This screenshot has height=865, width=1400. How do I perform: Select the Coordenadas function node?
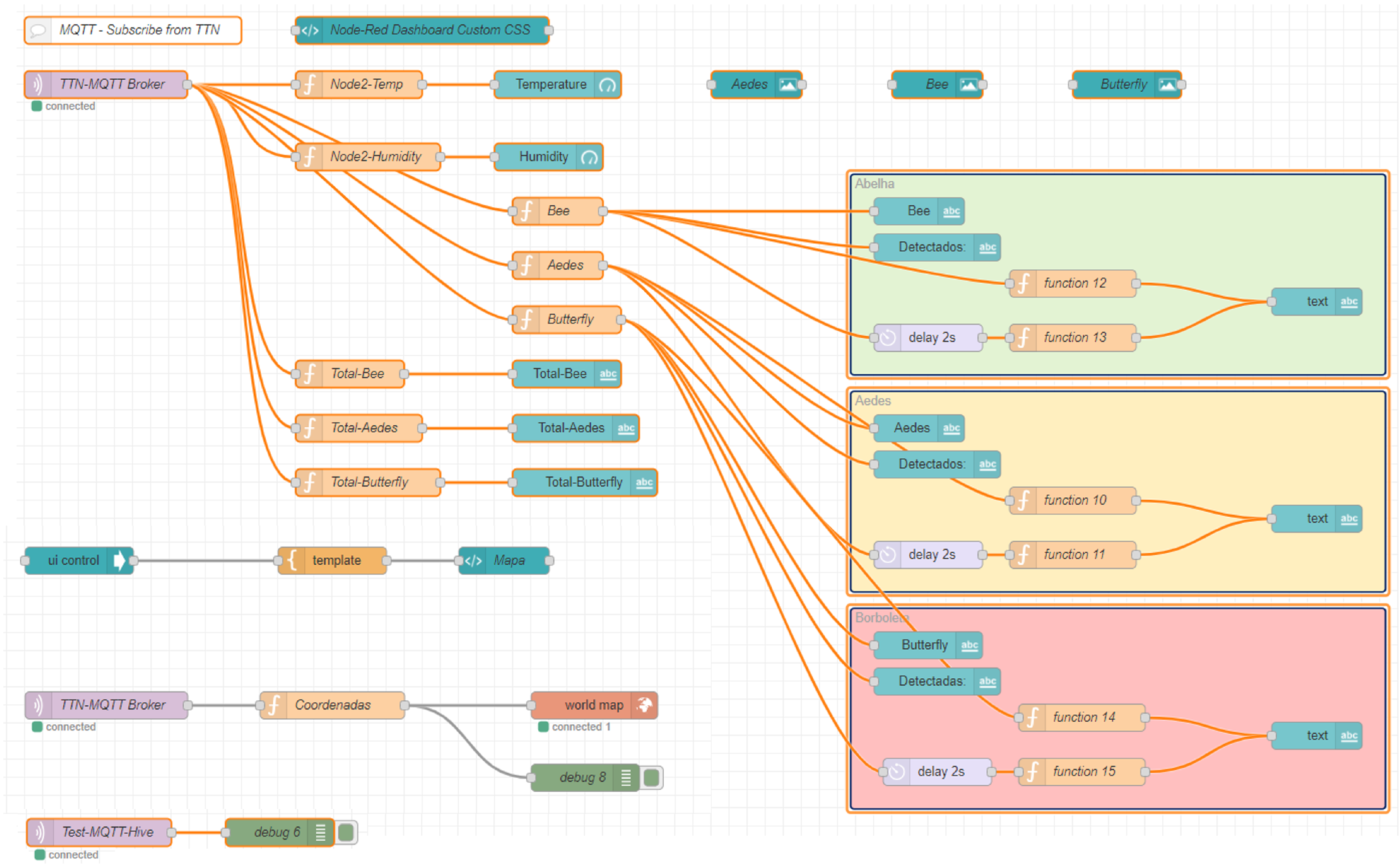coord(333,705)
